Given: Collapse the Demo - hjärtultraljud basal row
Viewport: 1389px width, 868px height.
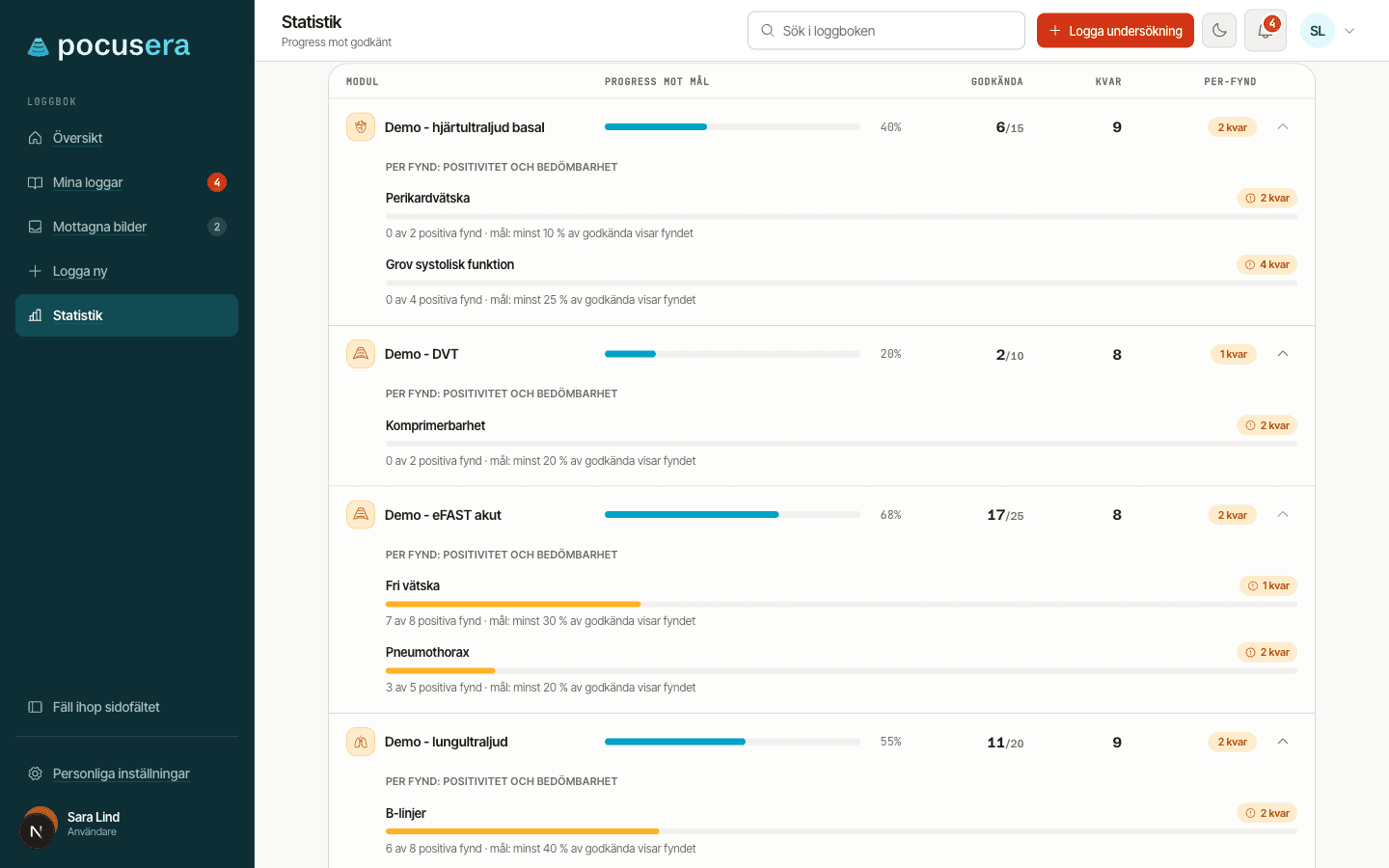Looking at the screenshot, I should (1283, 127).
